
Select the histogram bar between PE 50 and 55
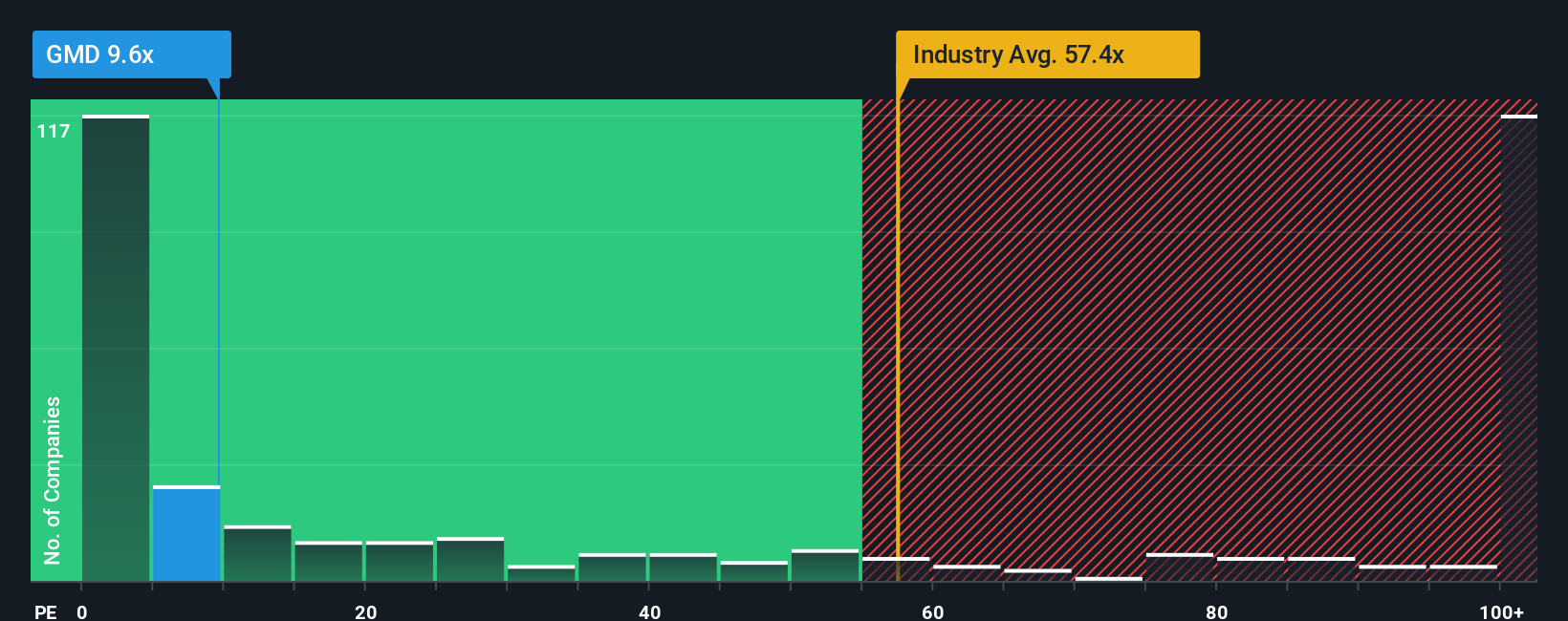(x=825, y=565)
